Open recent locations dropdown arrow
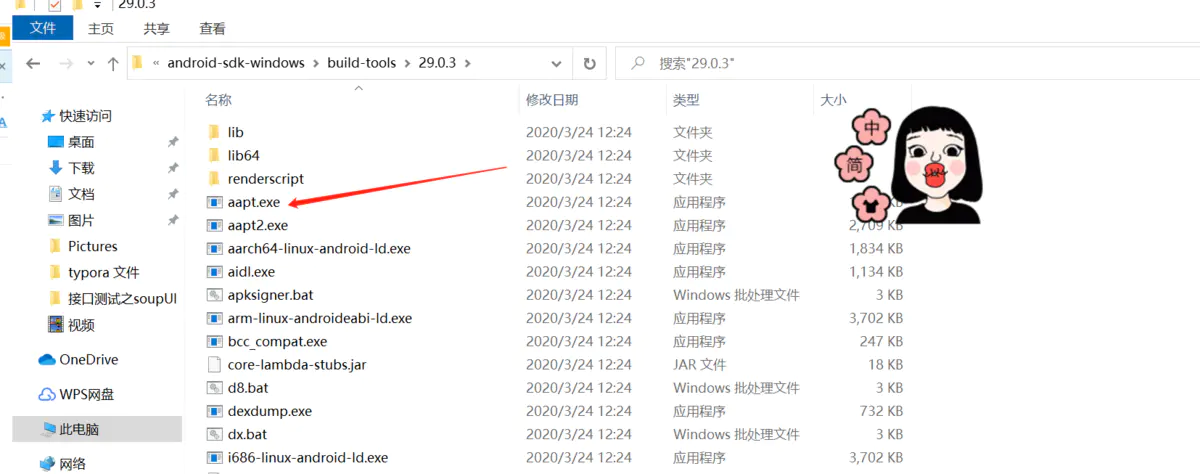Screen dimensions: 1200x474 [90, 63]
